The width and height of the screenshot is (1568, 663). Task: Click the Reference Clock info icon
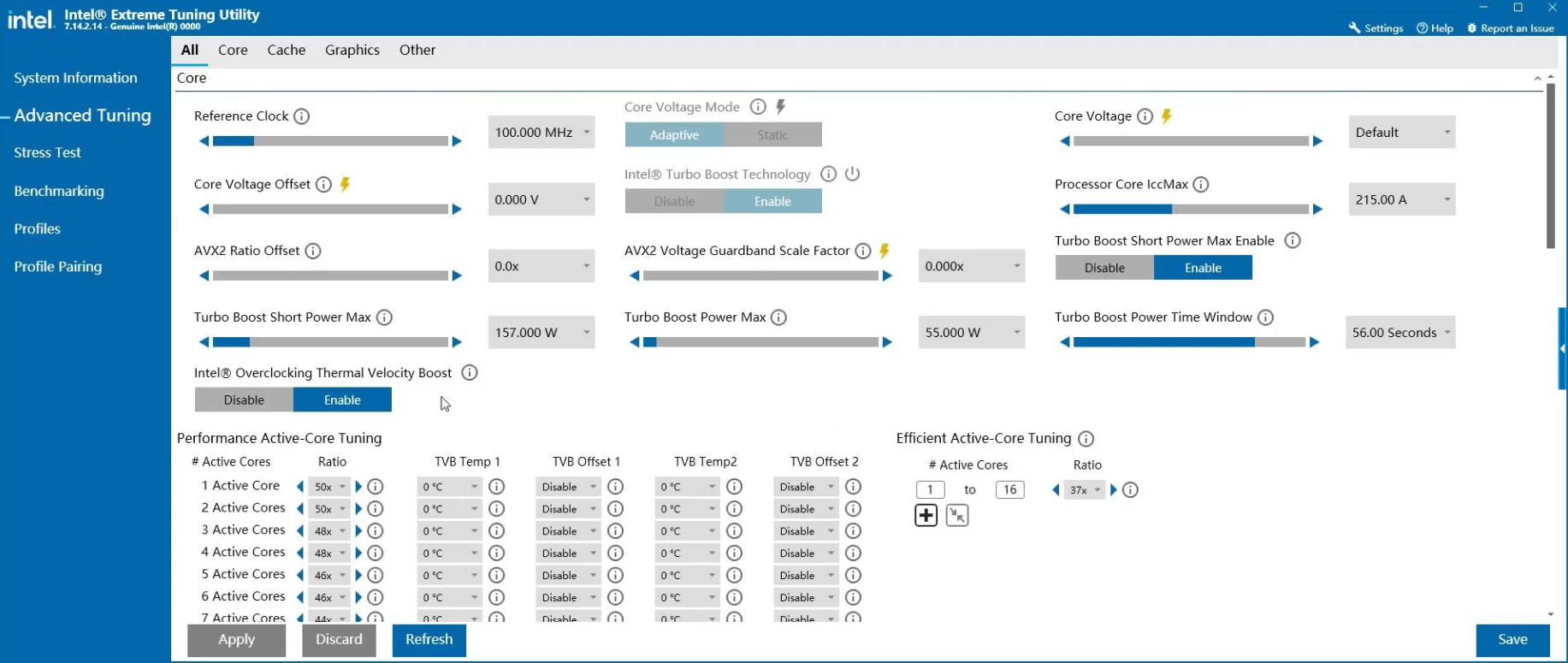click(301, 116)
